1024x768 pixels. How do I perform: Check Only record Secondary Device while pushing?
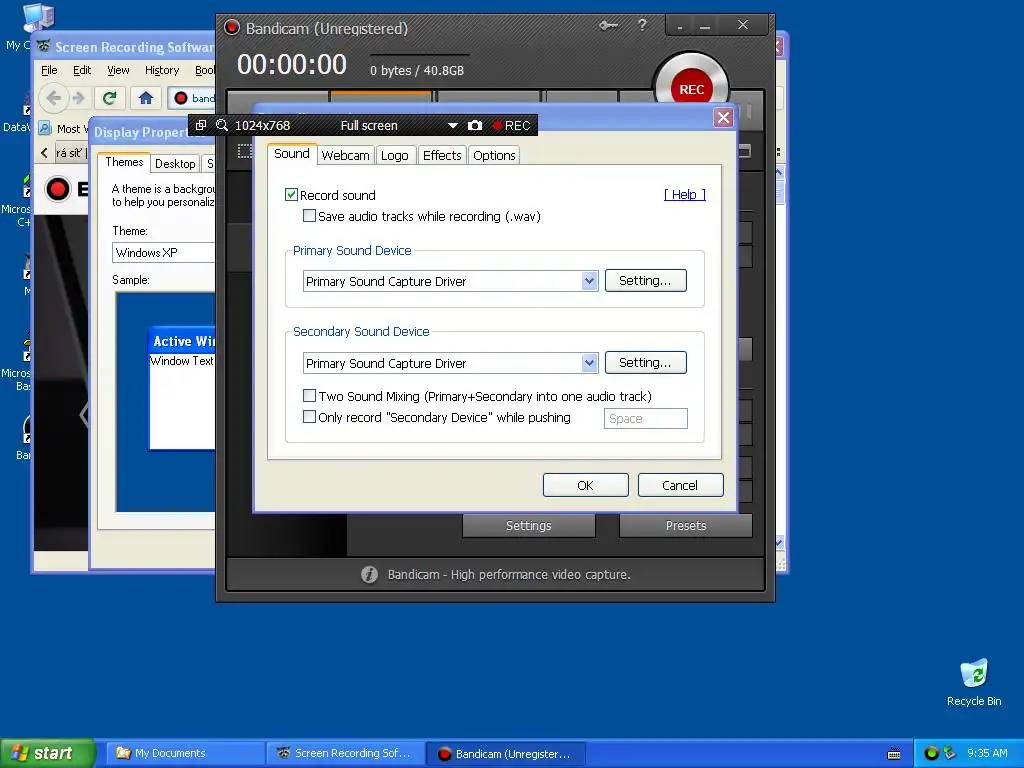[310, 417]
